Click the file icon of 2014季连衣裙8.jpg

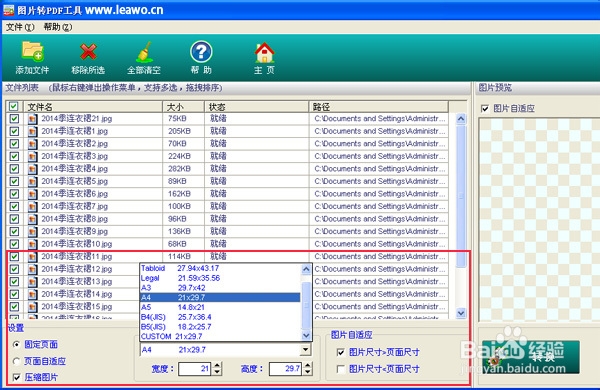[33, 219]
